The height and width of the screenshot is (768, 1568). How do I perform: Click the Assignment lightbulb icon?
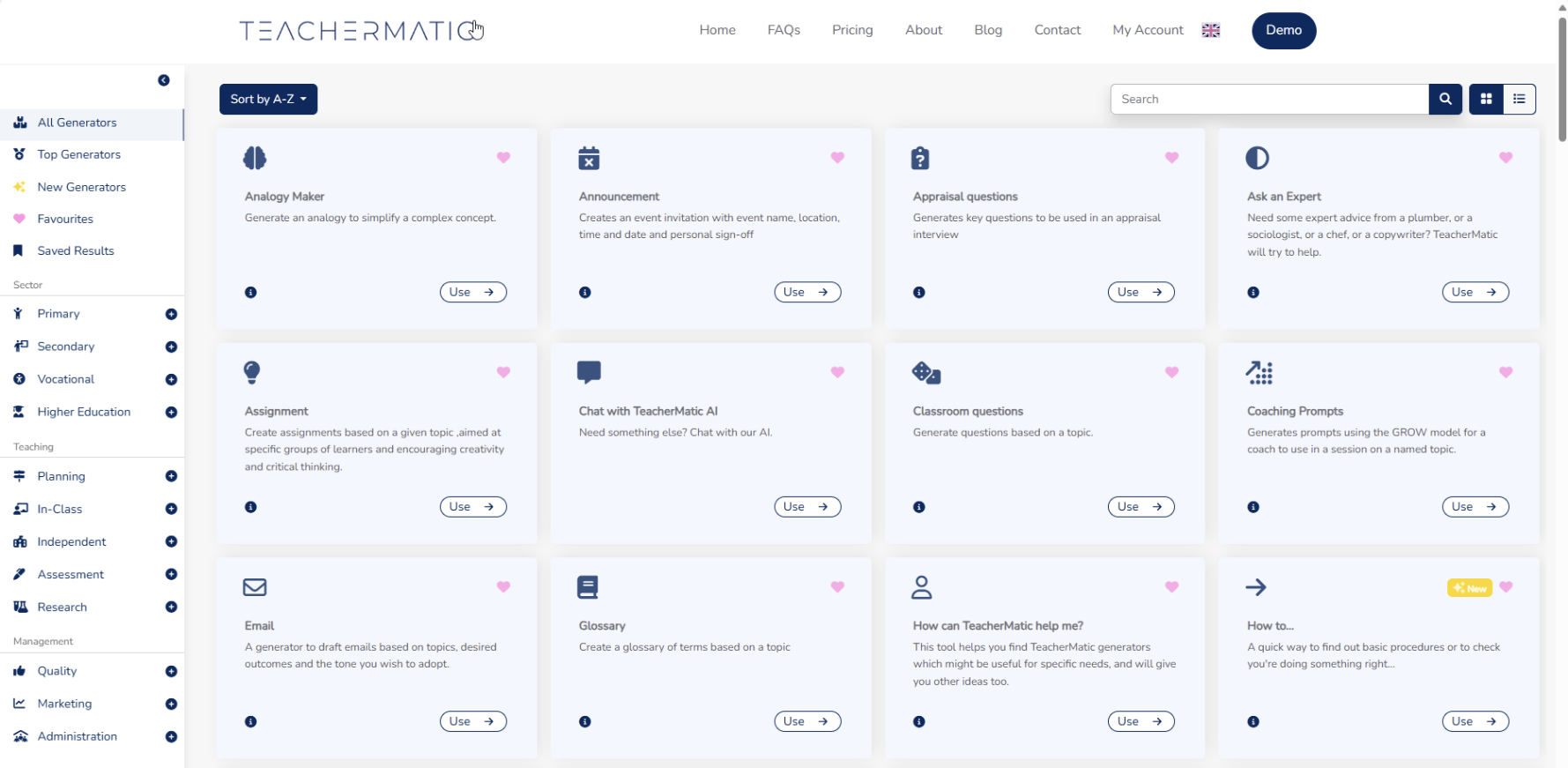[x=252, y=372]
